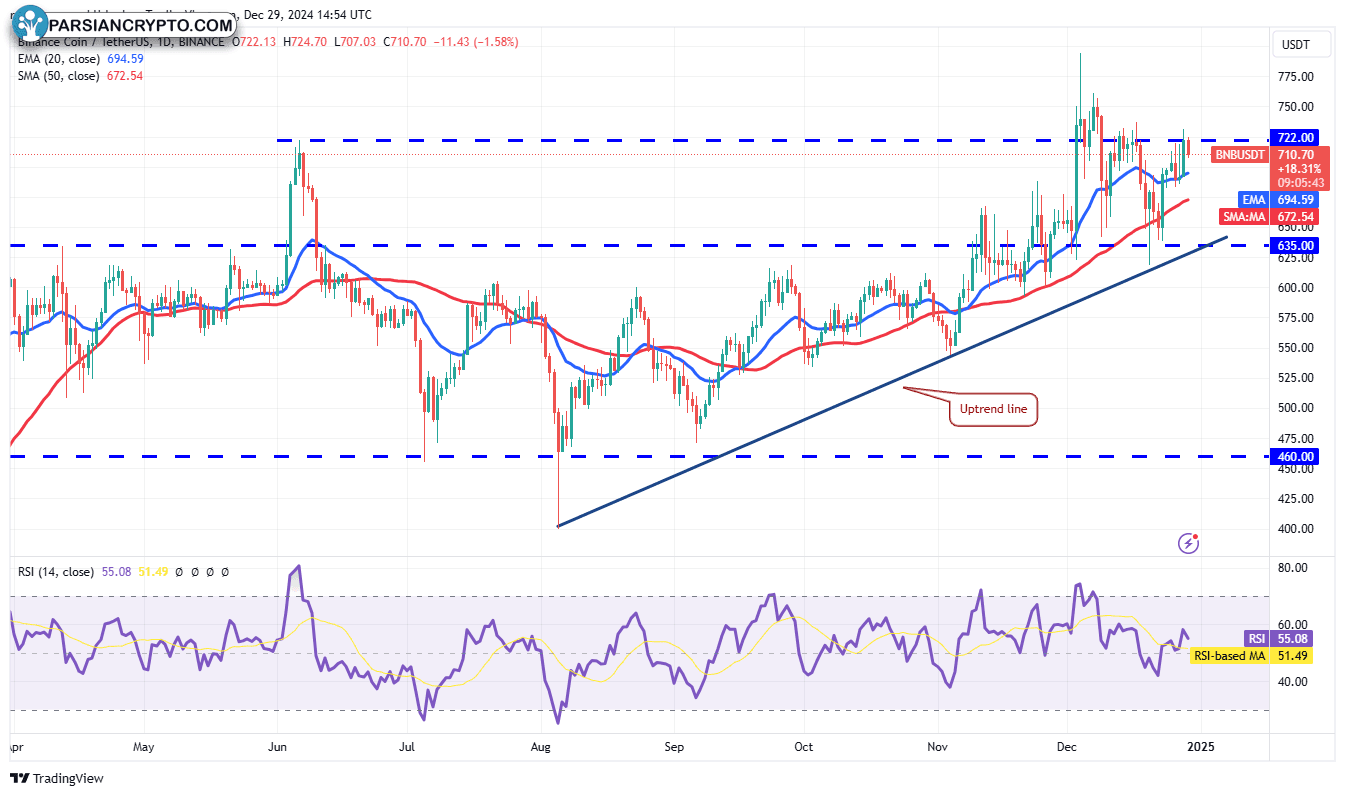Click the Jun label on the time axis
The image size is (1345, 796).
tap(279, 747)
